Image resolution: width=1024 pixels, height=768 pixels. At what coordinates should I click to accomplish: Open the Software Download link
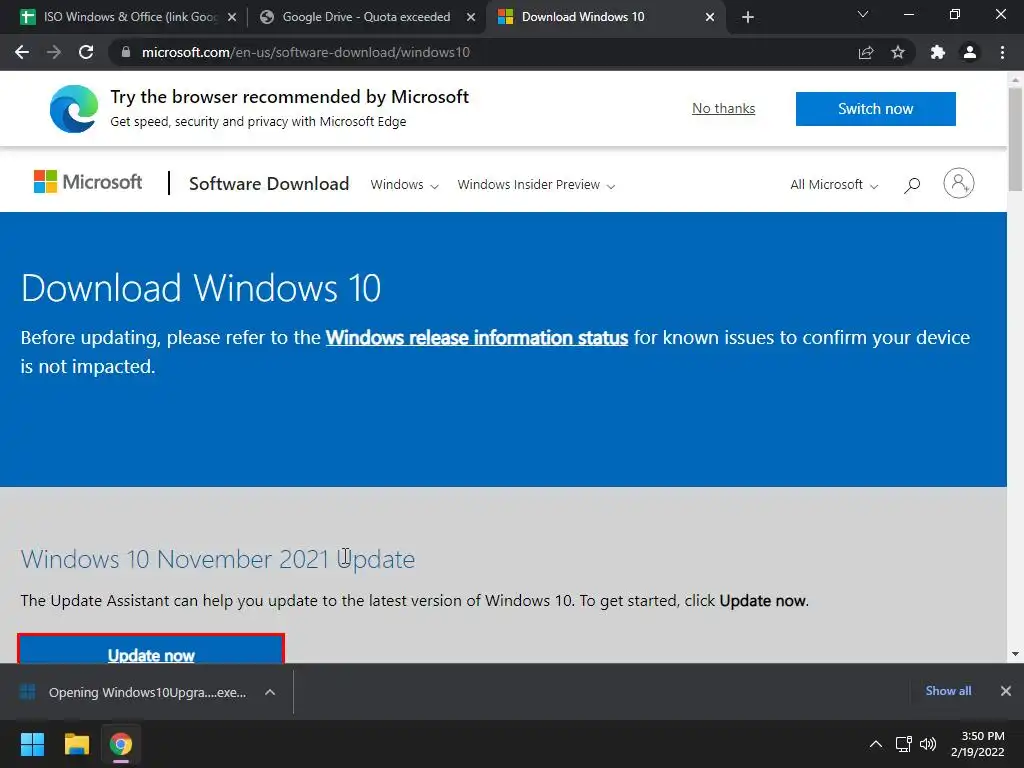tap(269, 184)
